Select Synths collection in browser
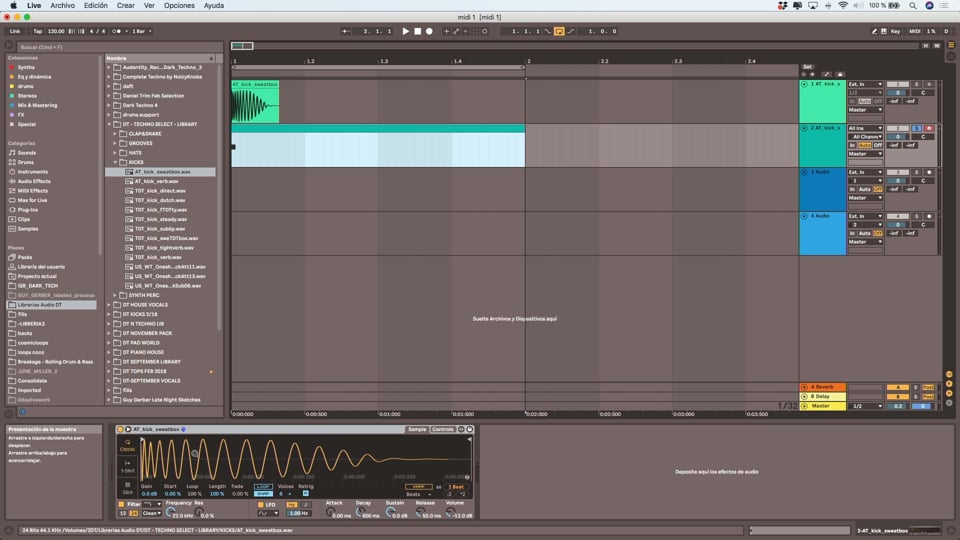The width and height of the screenshot is (960, 540). click(x=26, y=67)
